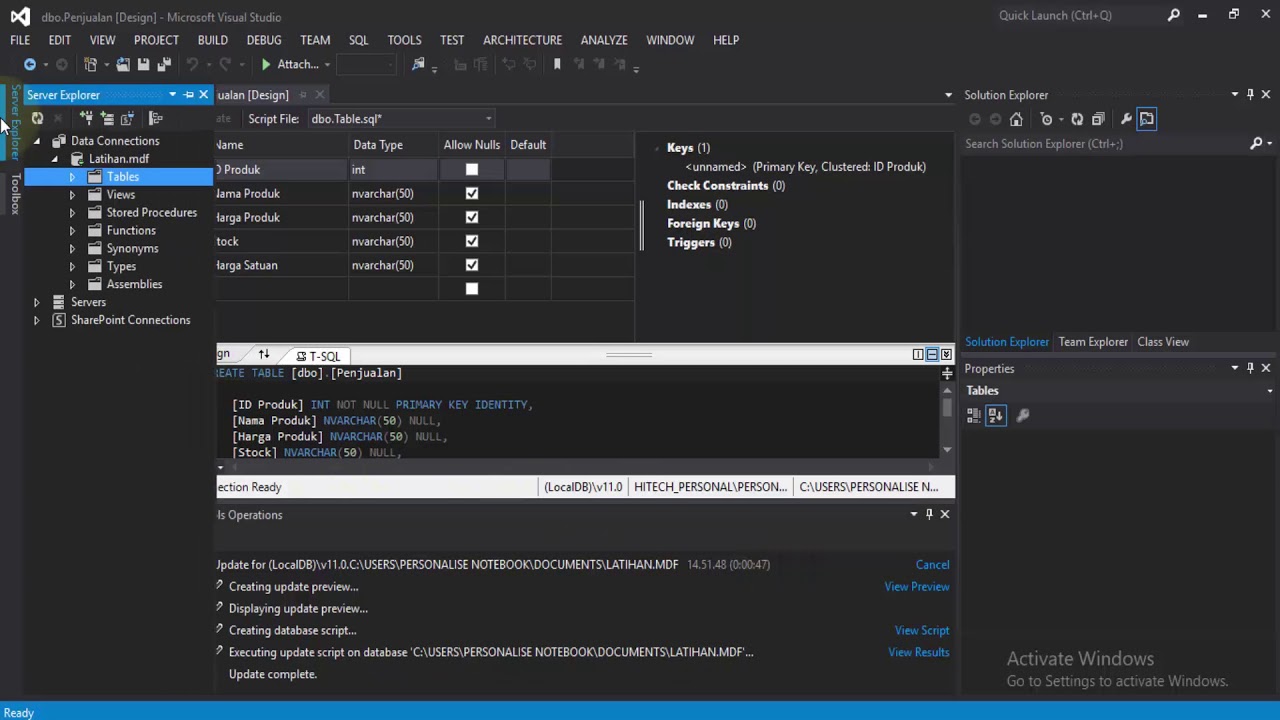
Task: Click Preview Selected Items icon in Solution Explorer
Action: pyautogui.click(x=1147, y=119)
